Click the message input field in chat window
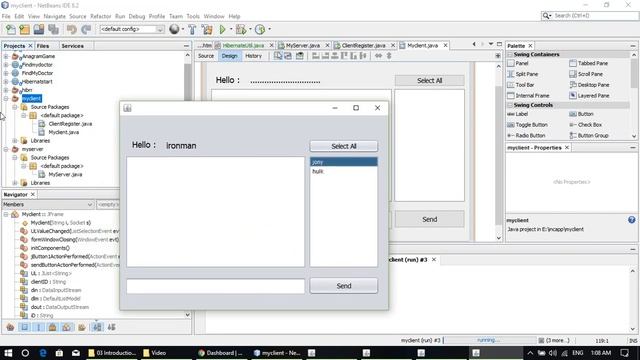 [216, 286]
